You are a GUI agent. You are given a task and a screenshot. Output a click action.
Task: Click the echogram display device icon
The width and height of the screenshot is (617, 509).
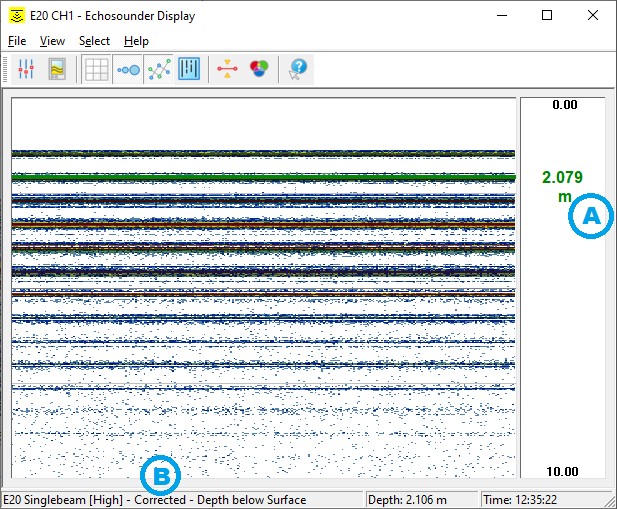point(57,70)
